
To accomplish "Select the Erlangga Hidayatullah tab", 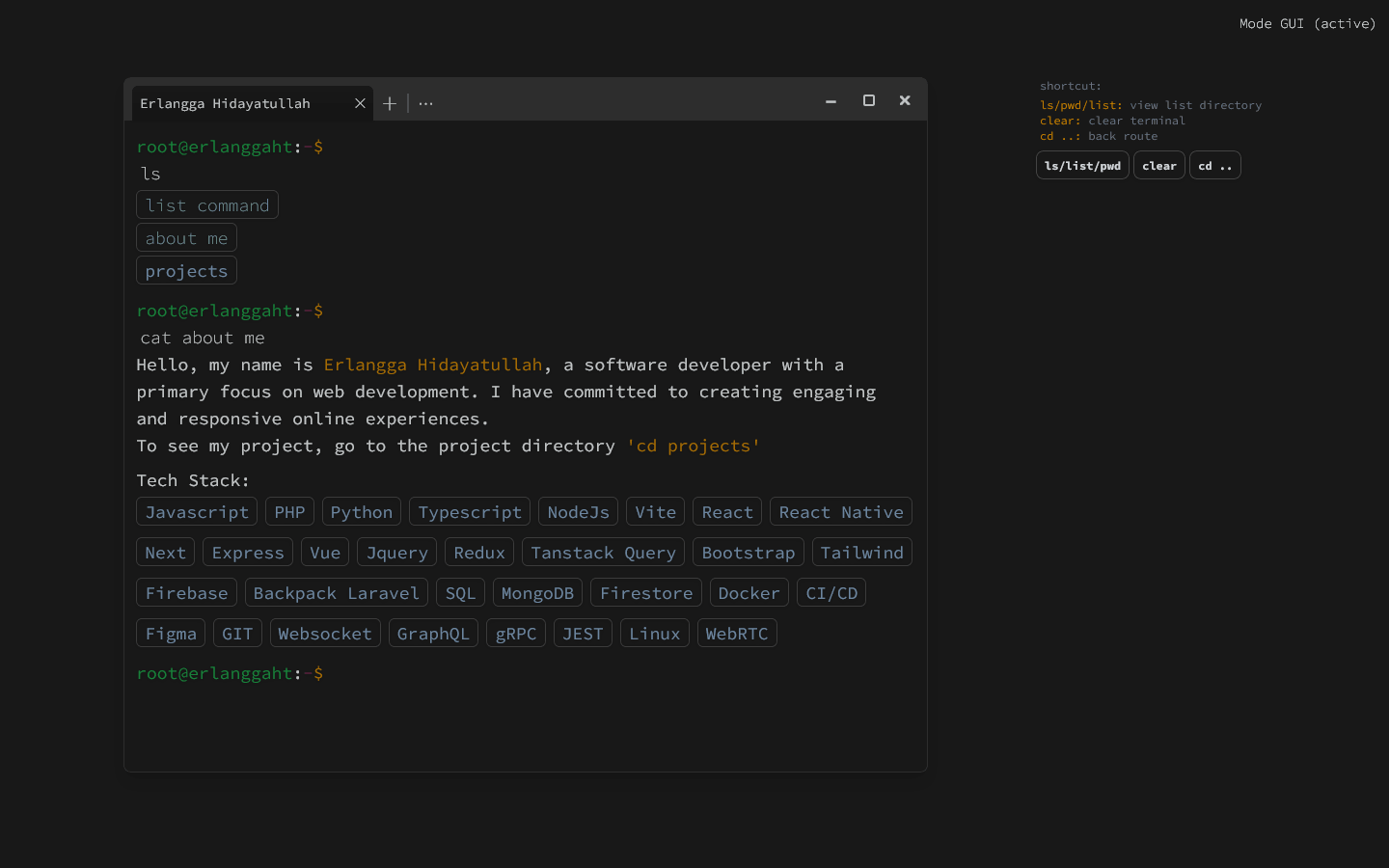I will [x=252, y=103].
